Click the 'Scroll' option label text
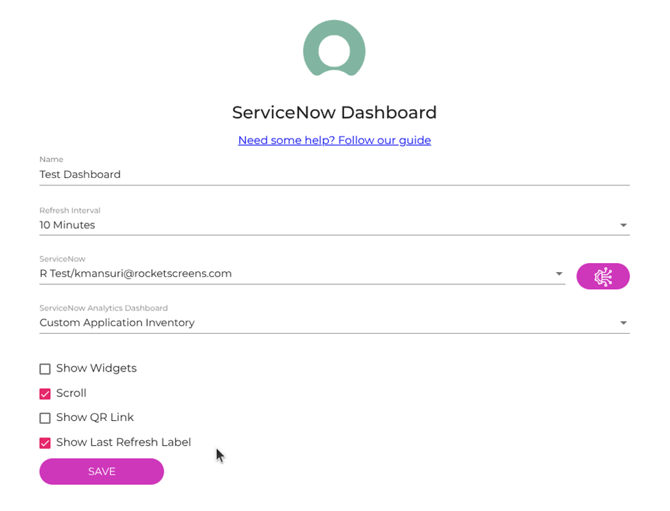 click(71, 393)
